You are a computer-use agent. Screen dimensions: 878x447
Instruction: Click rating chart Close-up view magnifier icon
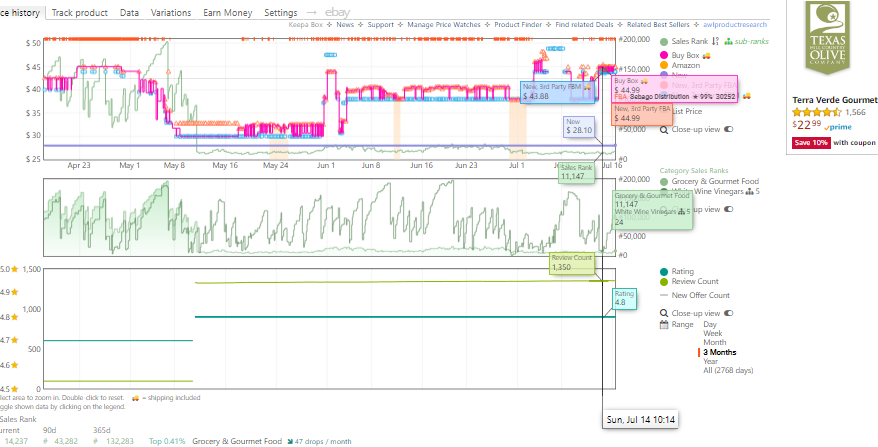(664, 314)
